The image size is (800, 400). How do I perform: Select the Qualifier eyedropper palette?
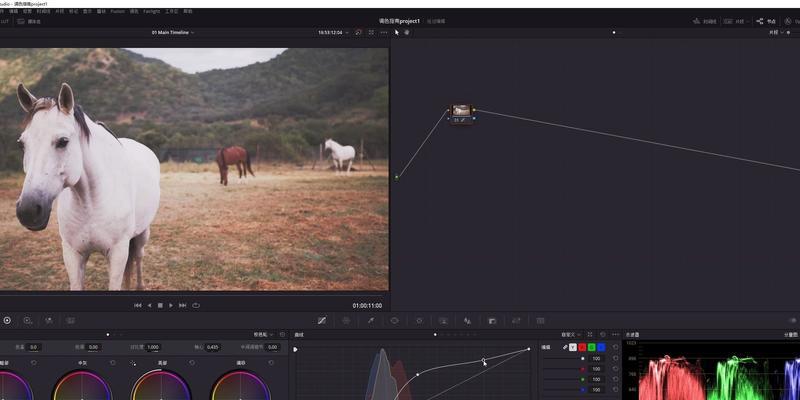click(371, 320)
